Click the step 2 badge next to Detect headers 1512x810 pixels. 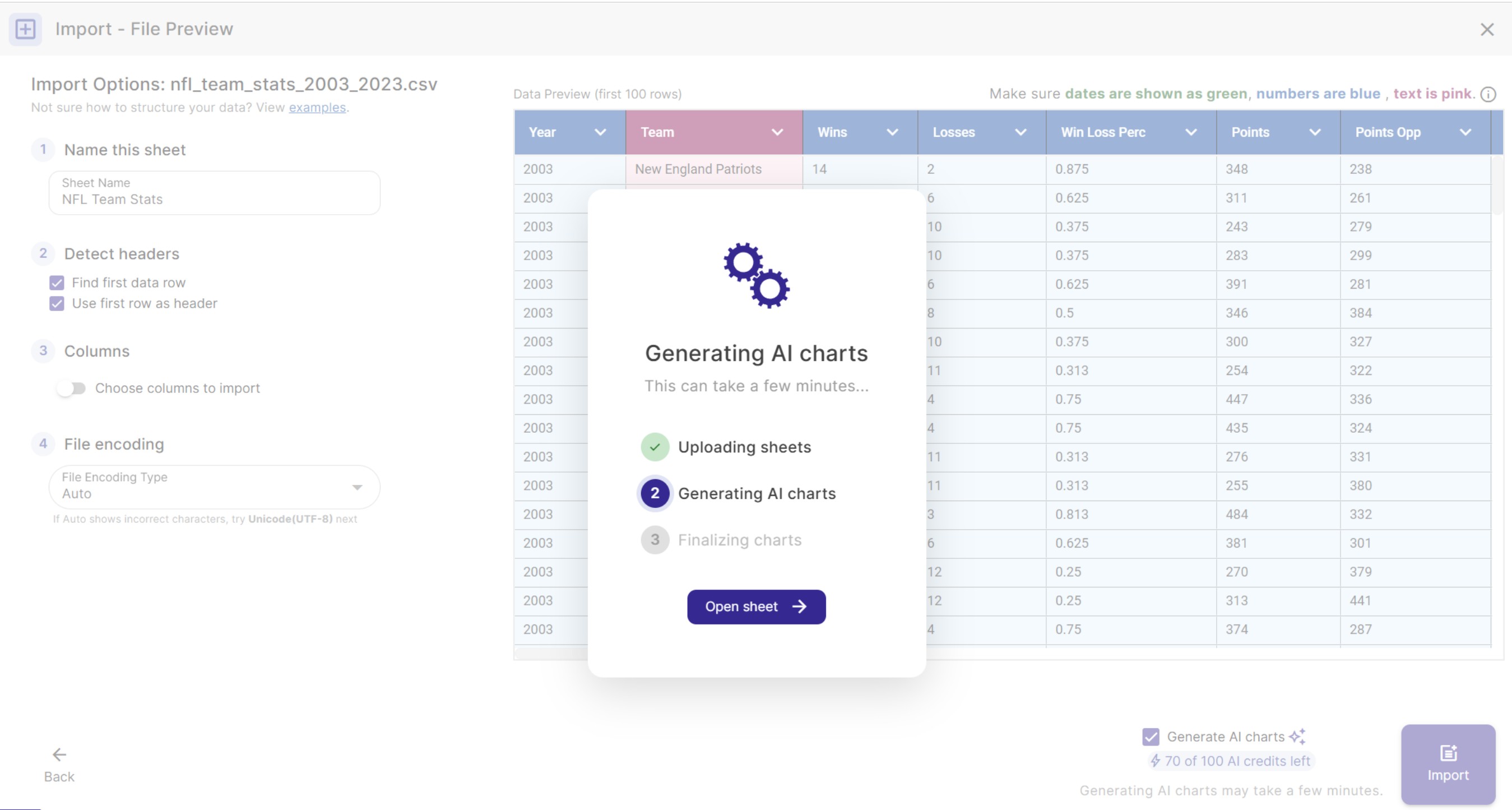[43, 253]
